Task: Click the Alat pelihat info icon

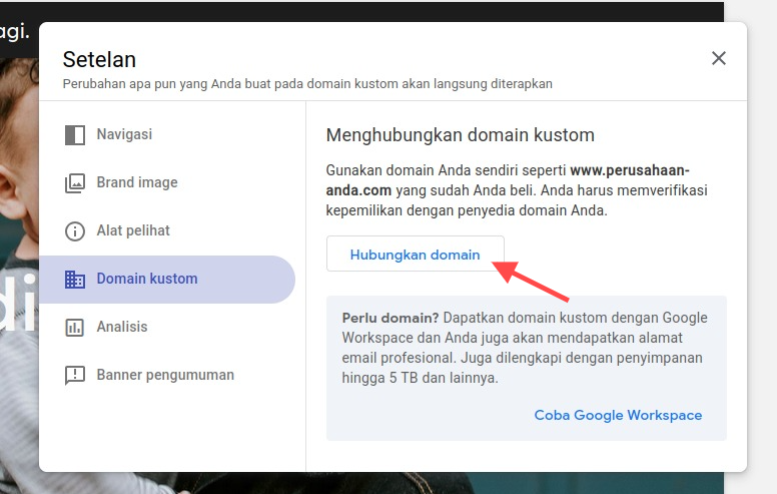Action: 75,231
